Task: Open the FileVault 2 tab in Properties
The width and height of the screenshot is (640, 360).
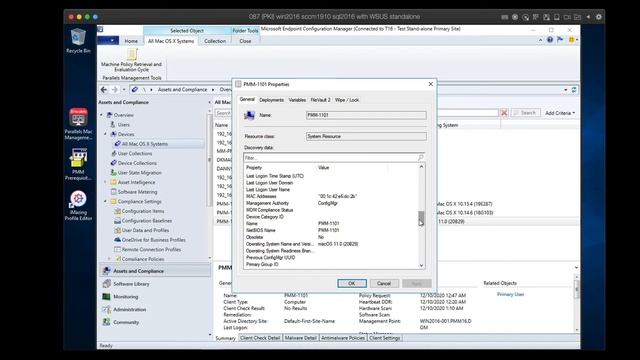Action: coord(320,100)
